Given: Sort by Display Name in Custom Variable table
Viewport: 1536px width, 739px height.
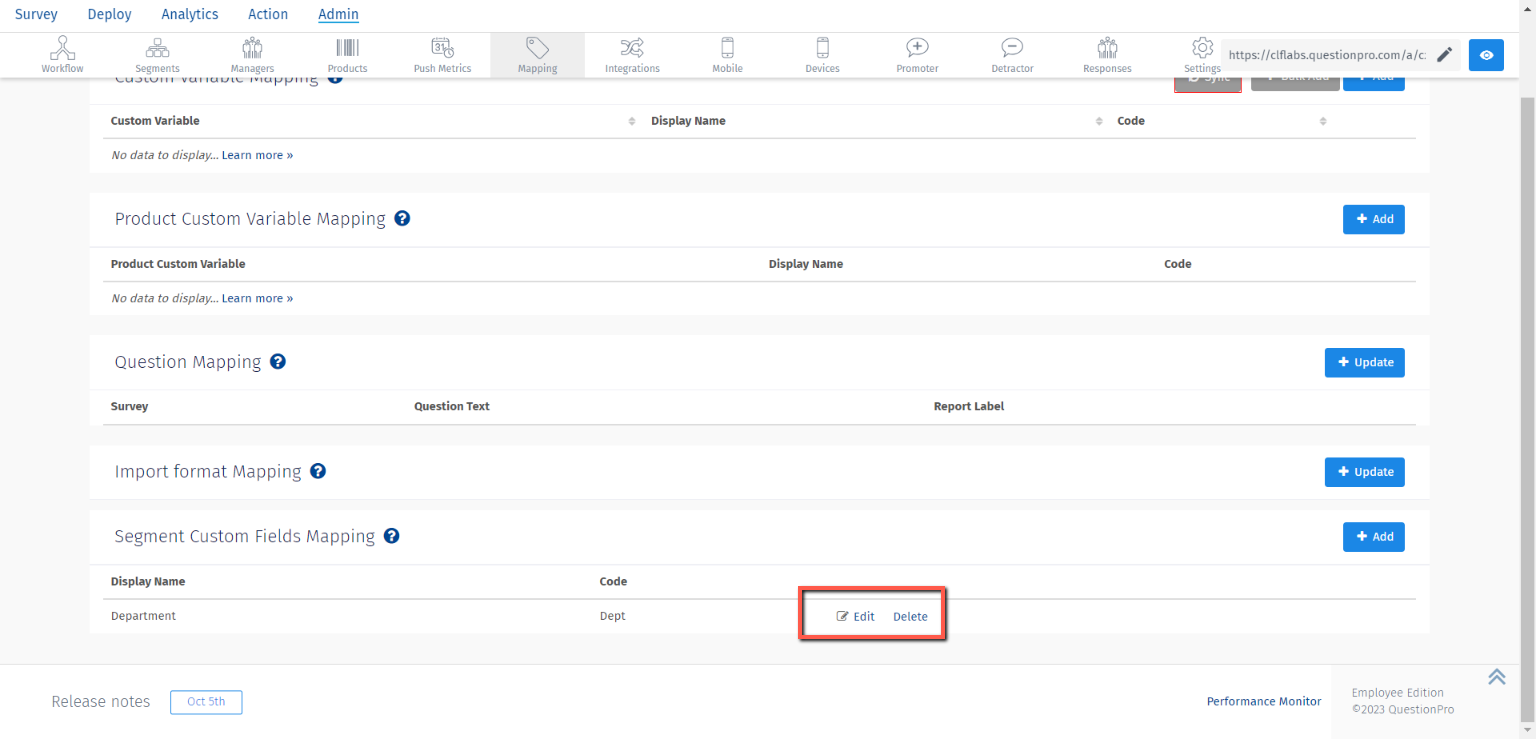Looking at the screenshot, I should click(1099, 121).
